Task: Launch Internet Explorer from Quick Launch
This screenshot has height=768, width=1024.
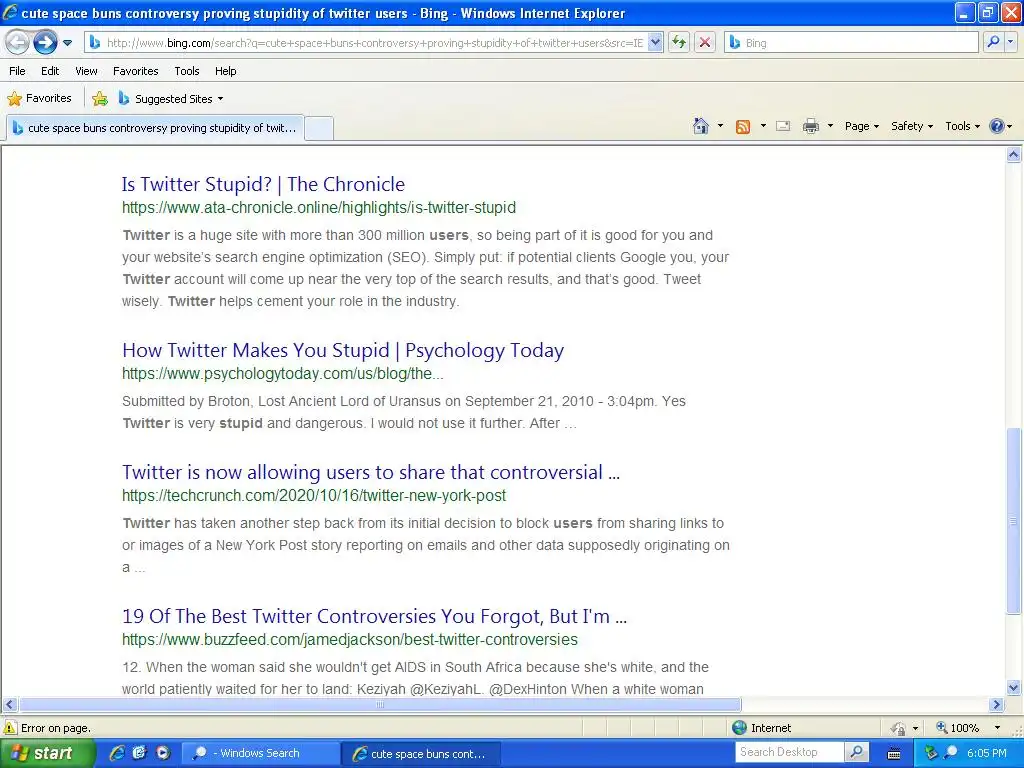Action: click(x=117, y=753)
